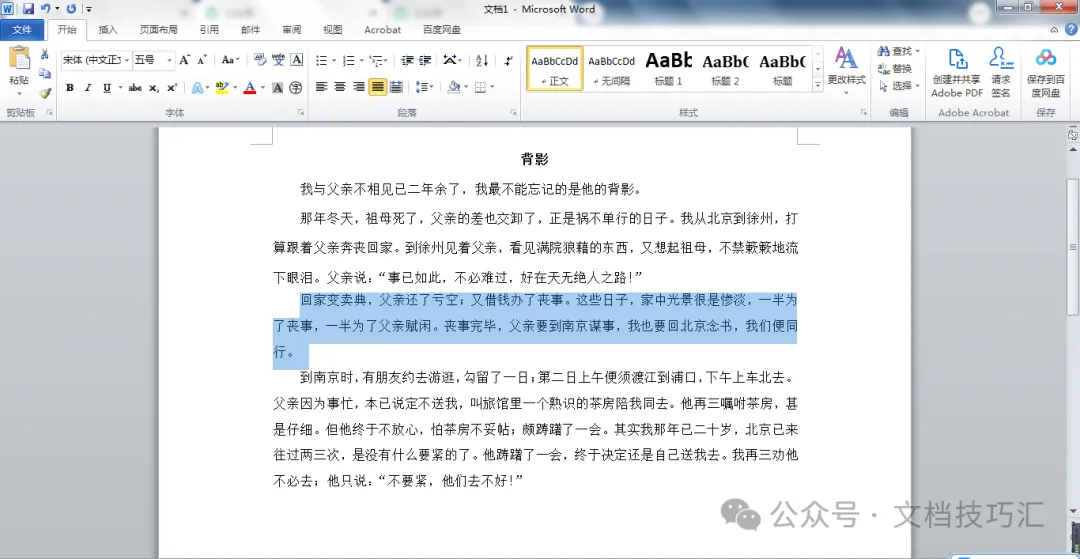Open the 文件 (File) tab

(22, 30)
